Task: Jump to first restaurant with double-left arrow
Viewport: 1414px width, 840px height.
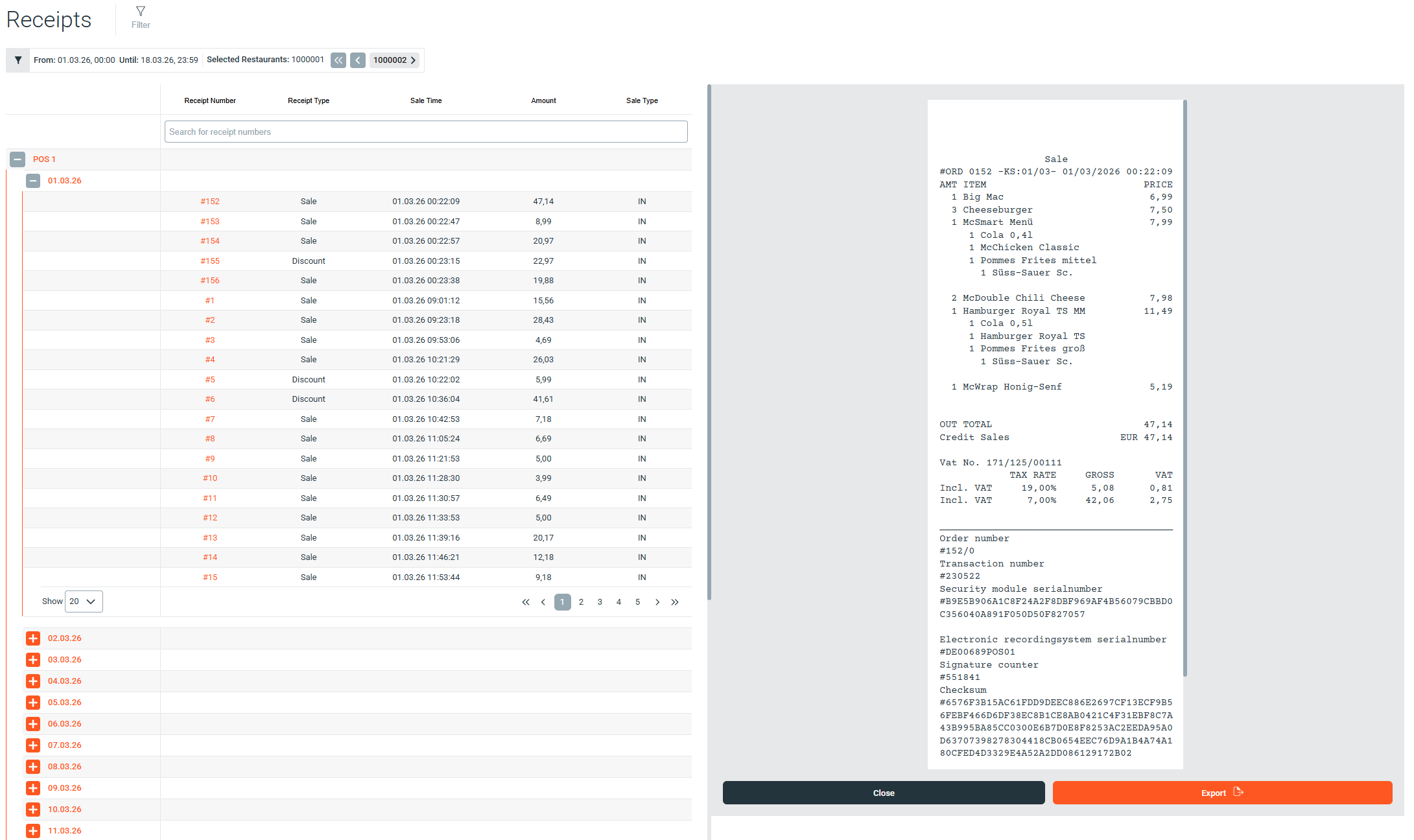Action: click(338, 60)
